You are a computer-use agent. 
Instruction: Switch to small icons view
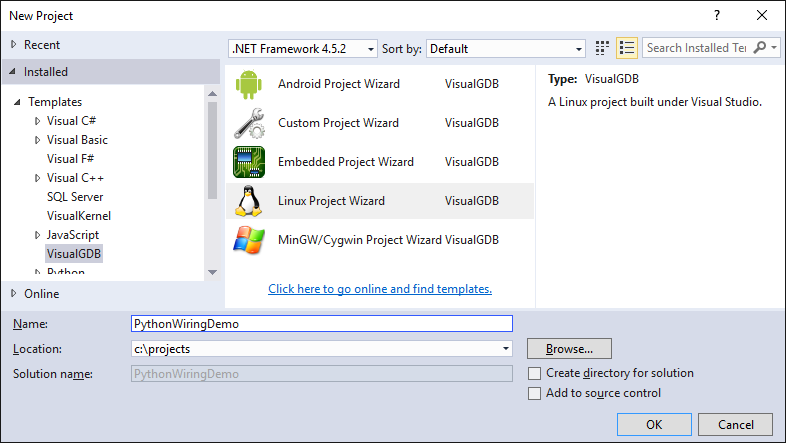pyautogui.click(x=603, y=48)
